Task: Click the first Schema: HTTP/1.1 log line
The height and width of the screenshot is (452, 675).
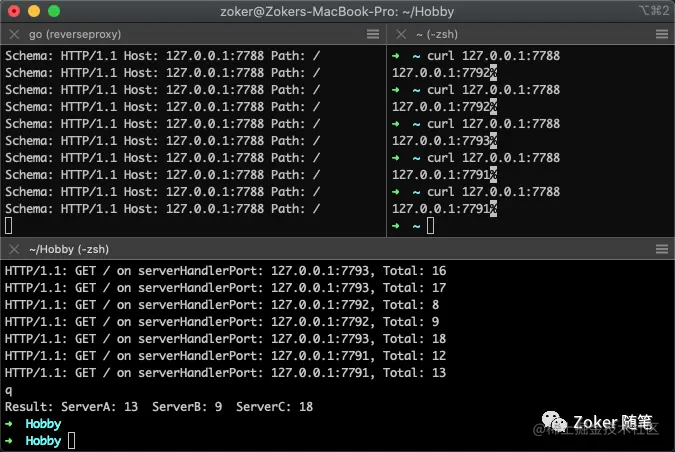Action: coord(163,56)
